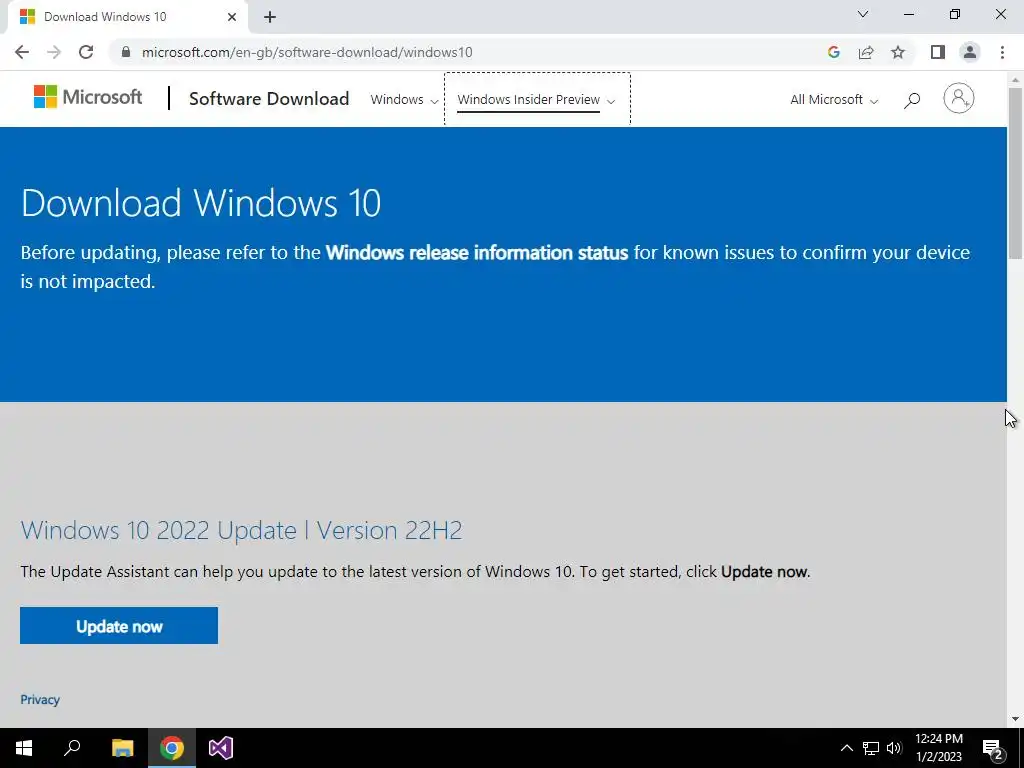Viewport: 1024px width, 768px height.
Task: Open a new browser tab
Action: 270,17
